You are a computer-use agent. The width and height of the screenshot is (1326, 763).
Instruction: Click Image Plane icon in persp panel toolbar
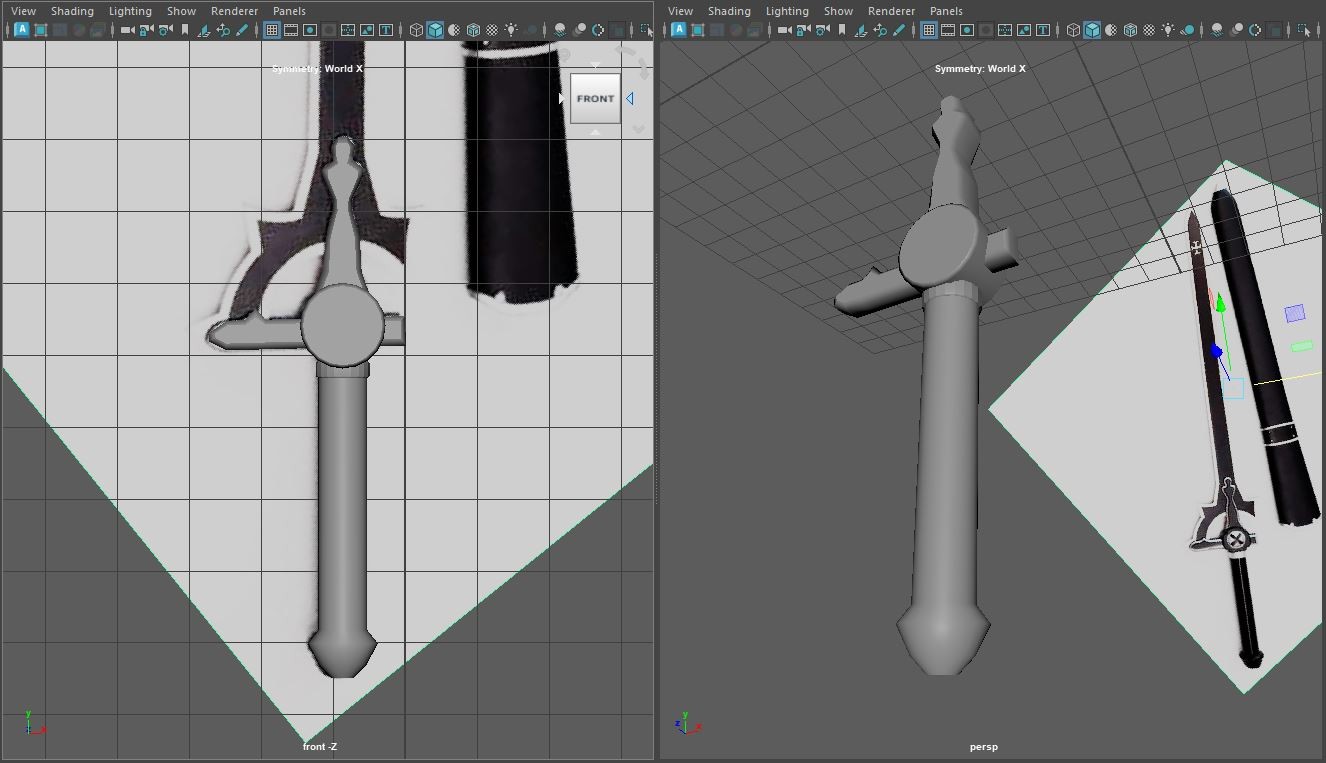coord(860,30)
